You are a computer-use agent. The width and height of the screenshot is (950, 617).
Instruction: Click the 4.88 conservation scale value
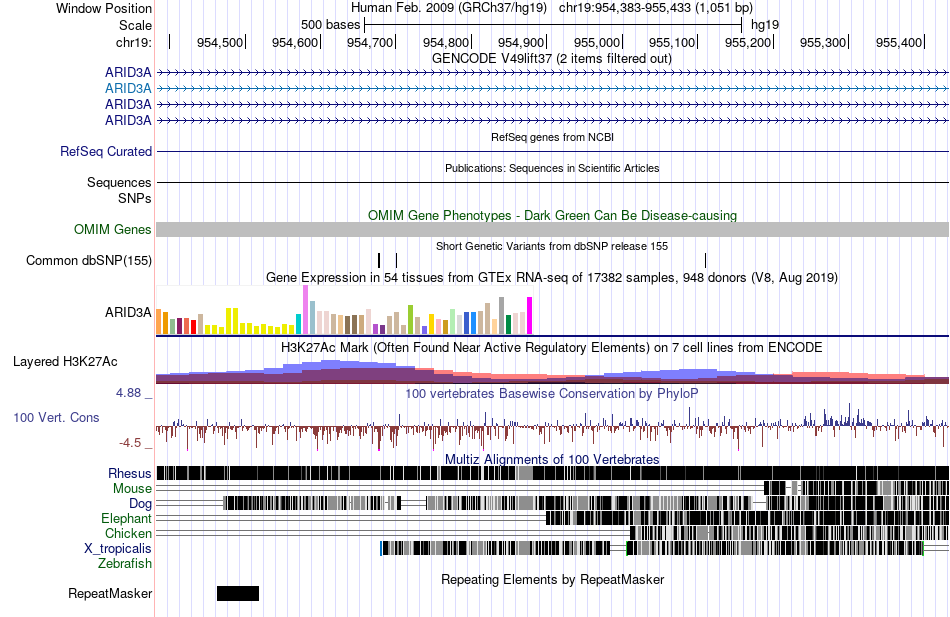128,393
